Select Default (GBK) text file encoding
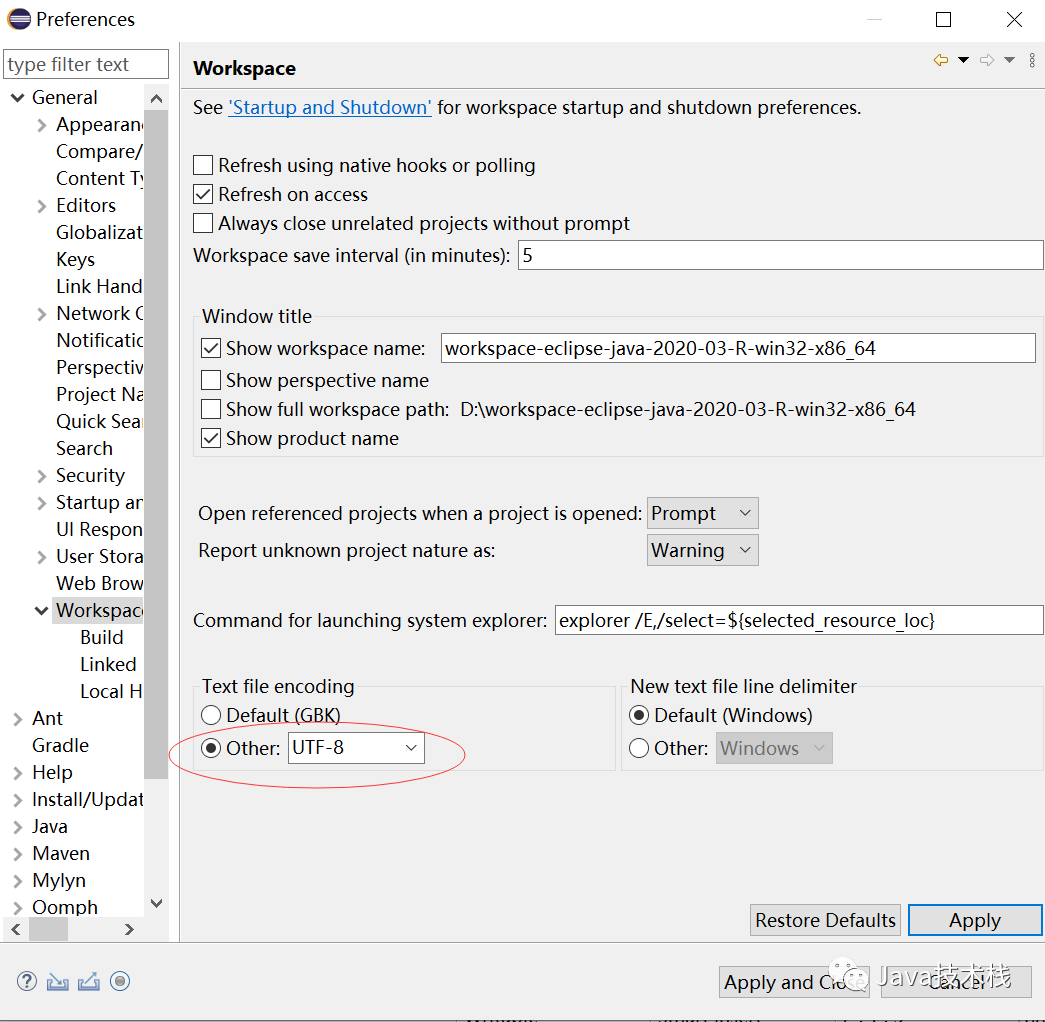This screenshot has width=1045, height=1022. pos(211,716)
